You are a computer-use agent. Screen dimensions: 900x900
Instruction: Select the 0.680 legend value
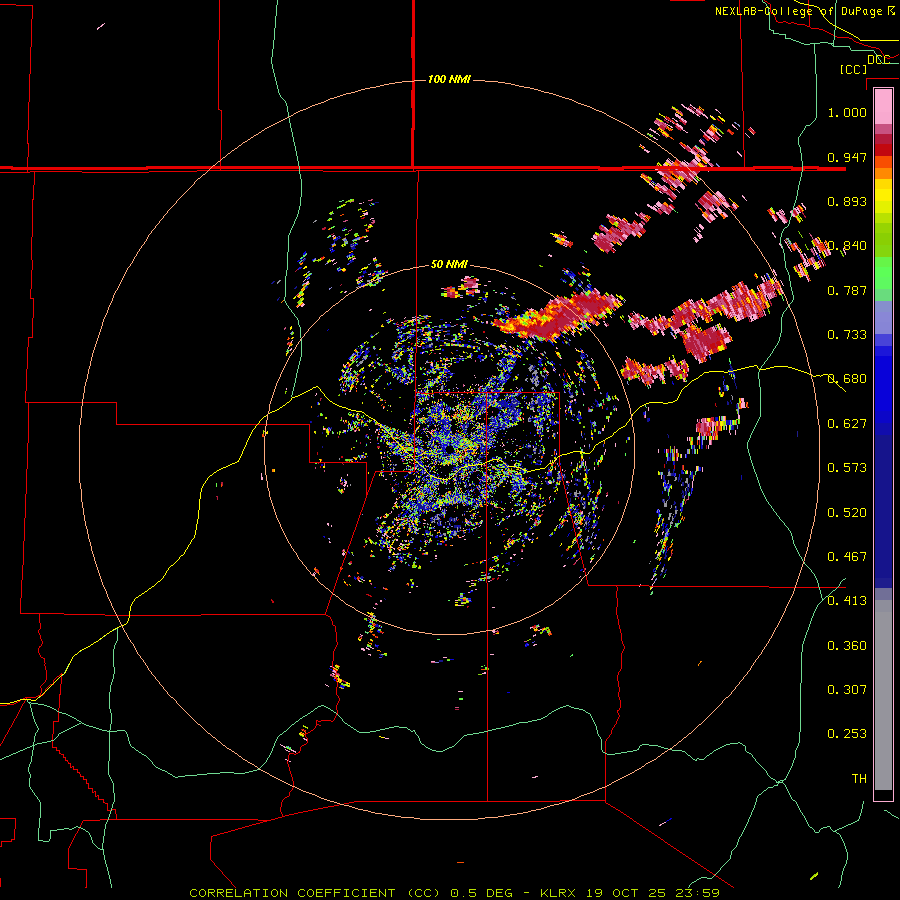(847, 379)
